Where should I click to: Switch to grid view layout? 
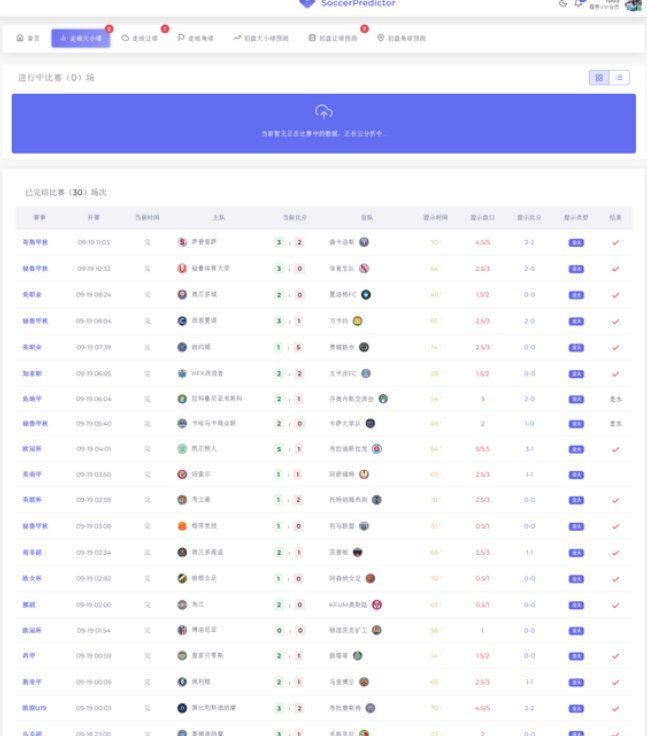coord(599,77)
